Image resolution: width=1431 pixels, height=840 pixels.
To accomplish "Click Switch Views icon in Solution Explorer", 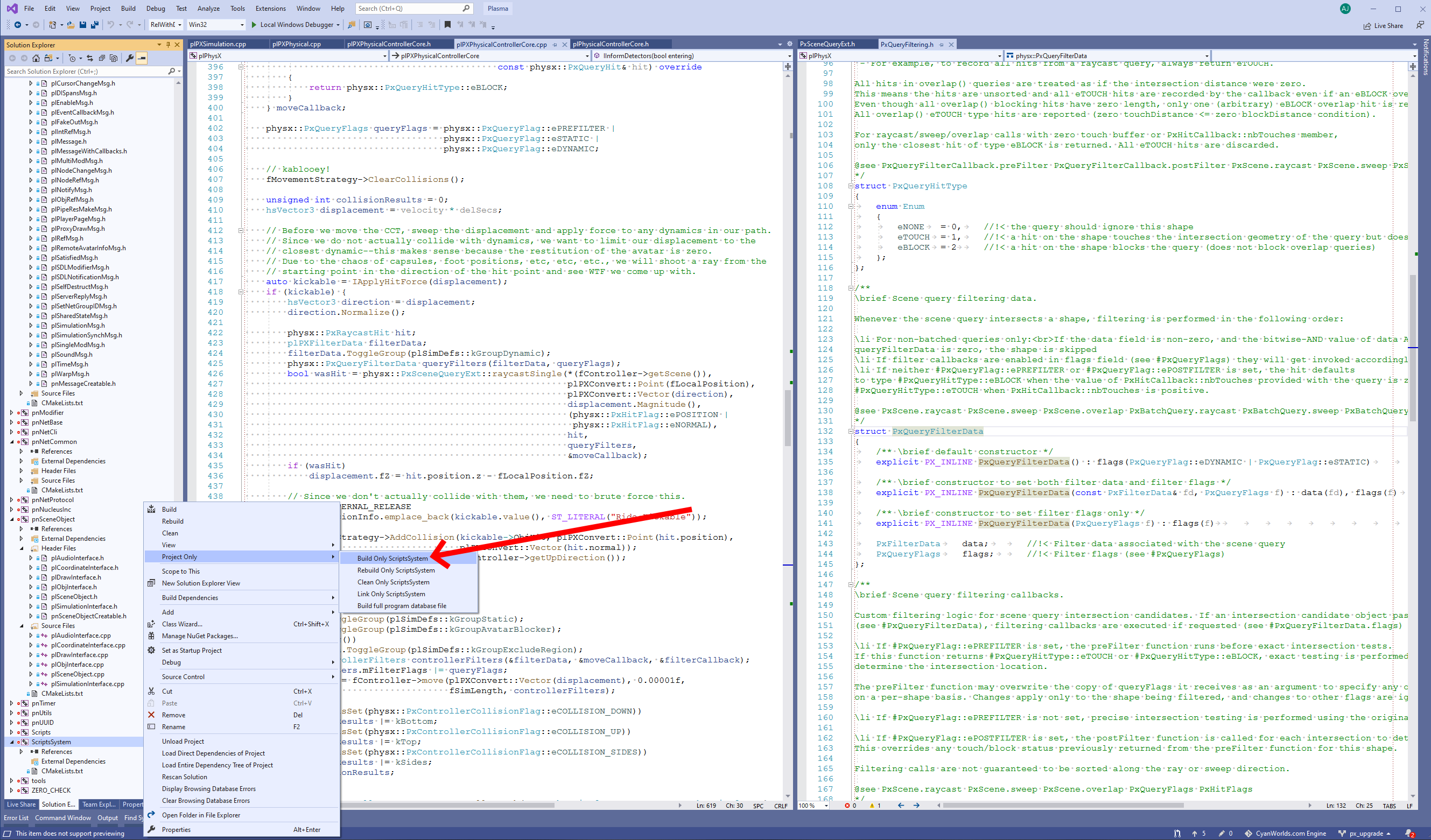I will point(48,58).
